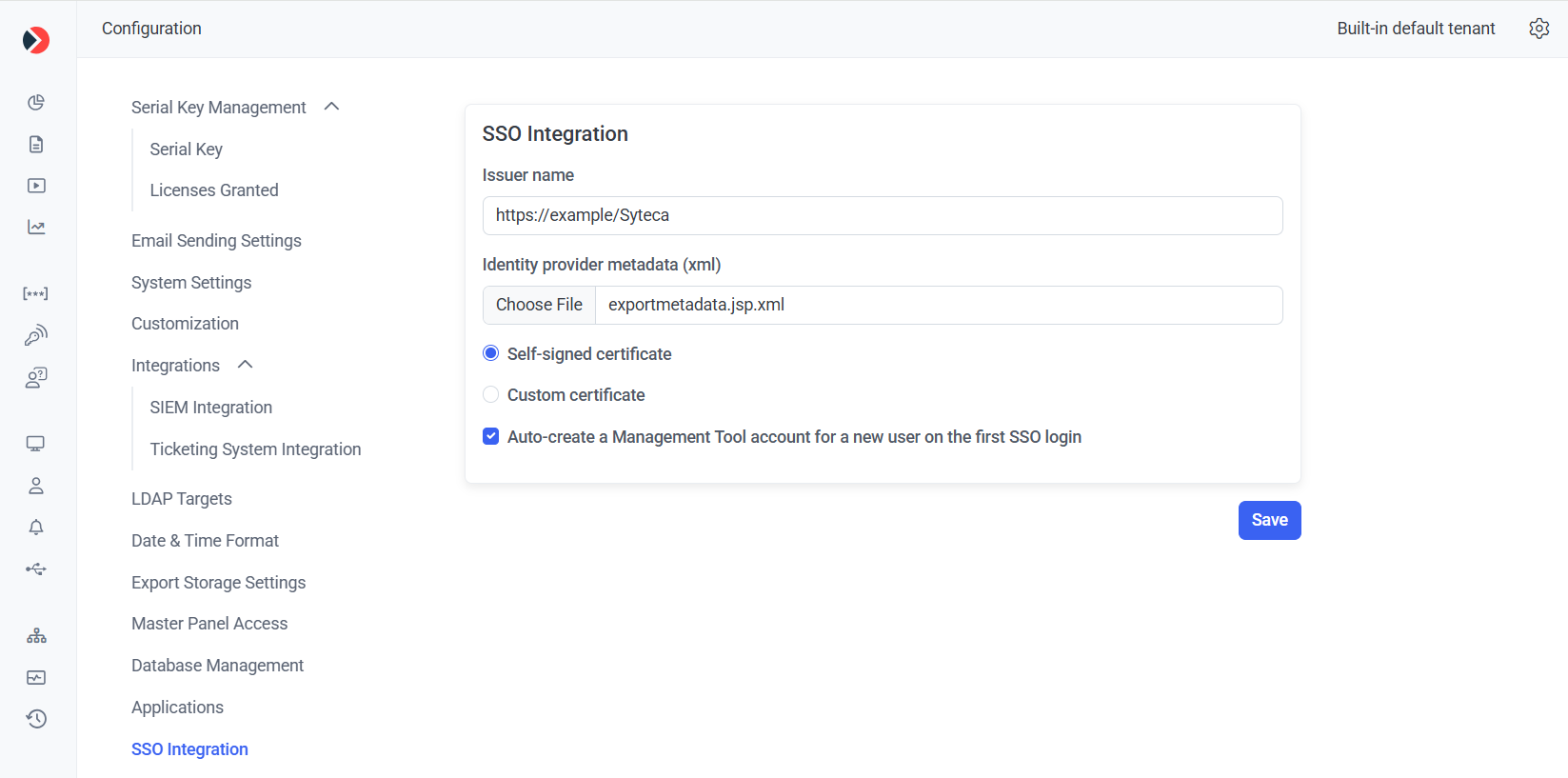Collapse the Serial Key Management section
Screen dimensions: 1568x778
tap(331, 107)
